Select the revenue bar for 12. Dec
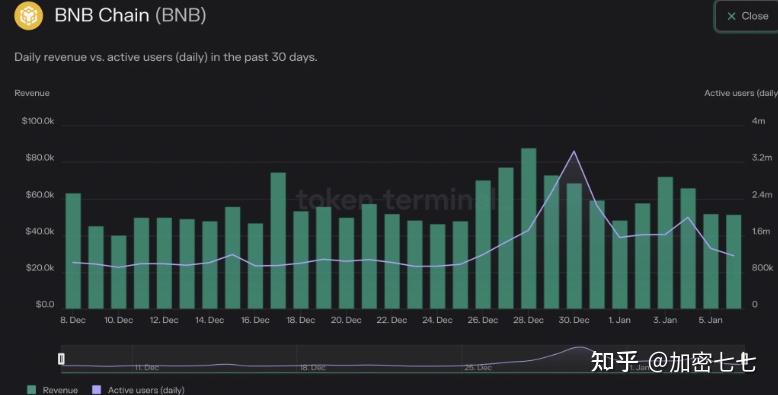778x395 pixels. (x=164, y=263)
